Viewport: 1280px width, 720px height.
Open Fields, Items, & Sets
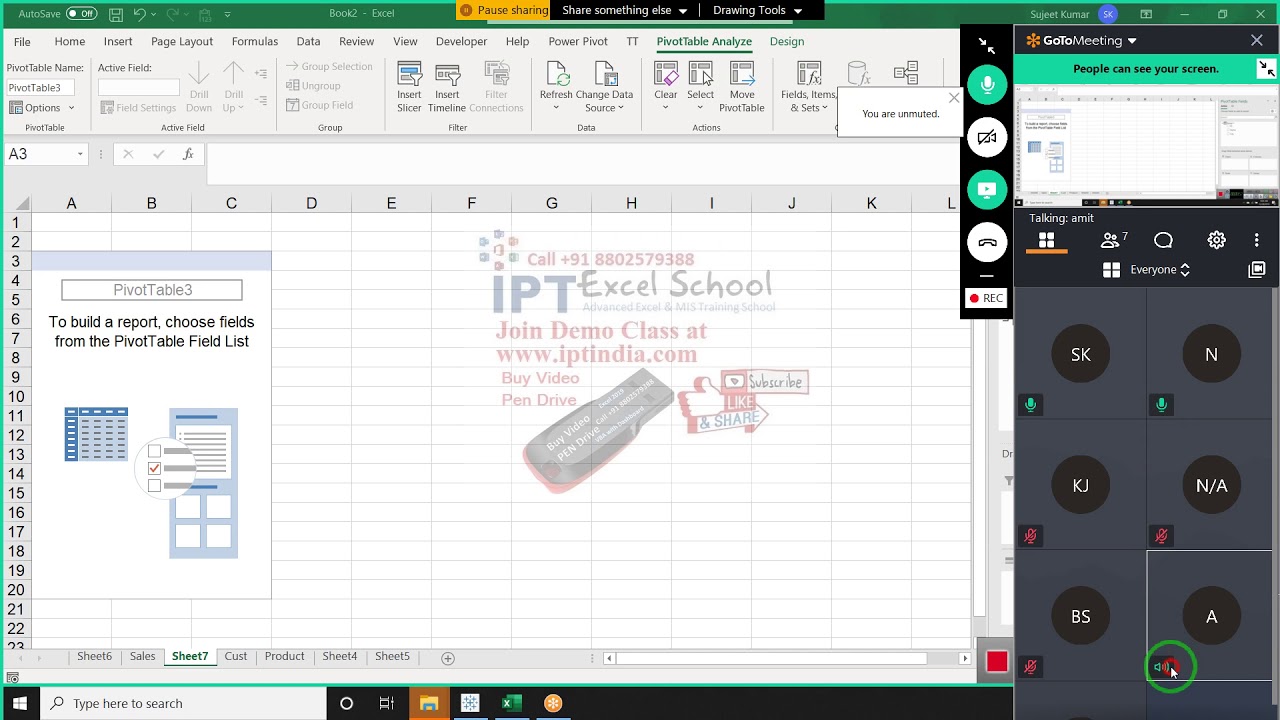pyautogui.click(x=808, y=87)
